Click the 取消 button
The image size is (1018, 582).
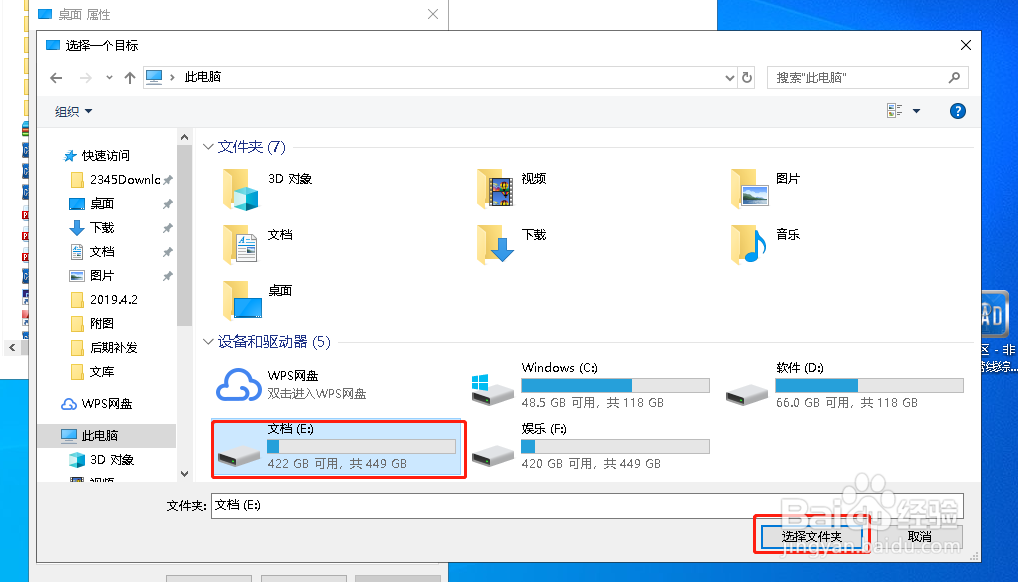pyautogui.click(x=919, y=537)
